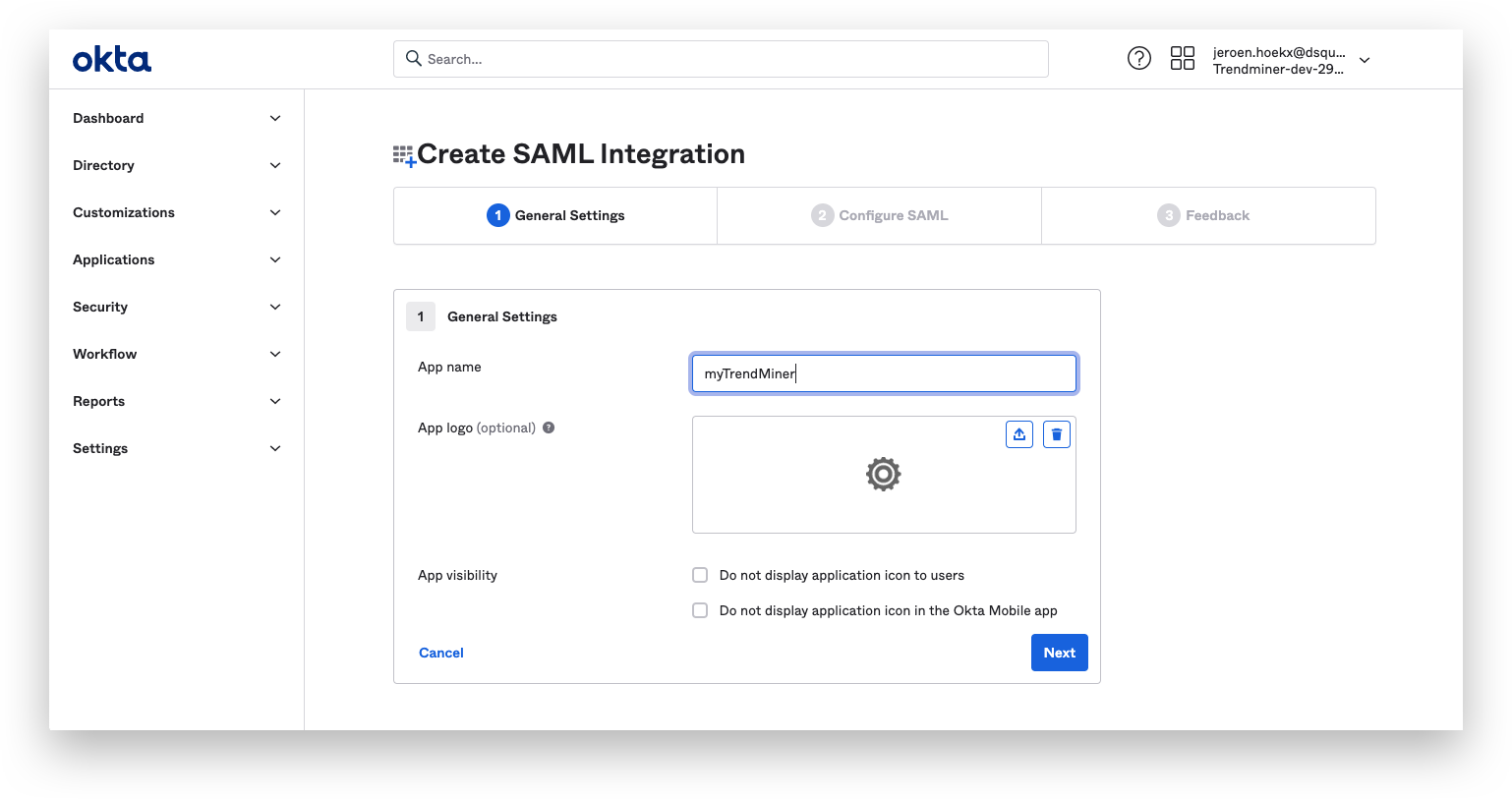Click the search magnifier icon
1512x799 pixels.
tap(413, 58)
